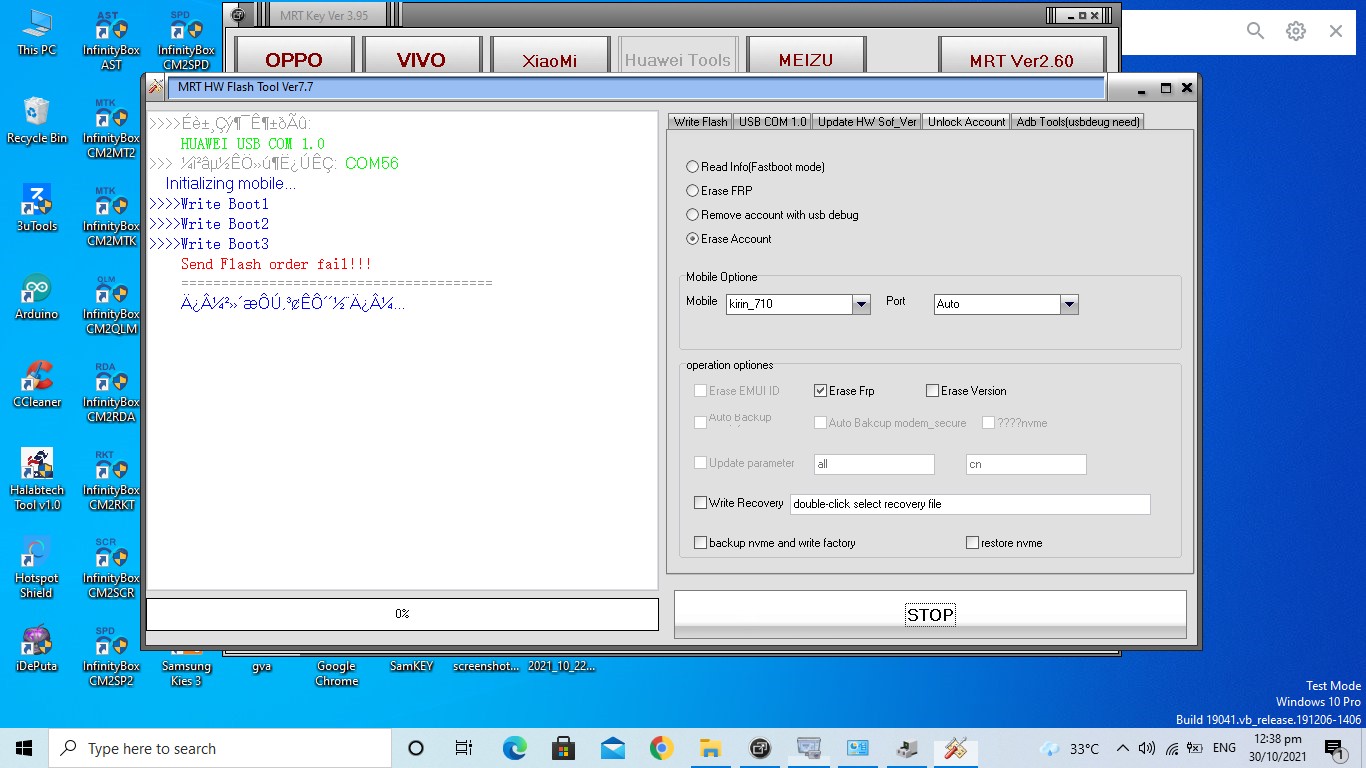Screen dimensions: 1366x768
Task: Switch to the USB COM 1.0 tab
Action: click(772, 122)
